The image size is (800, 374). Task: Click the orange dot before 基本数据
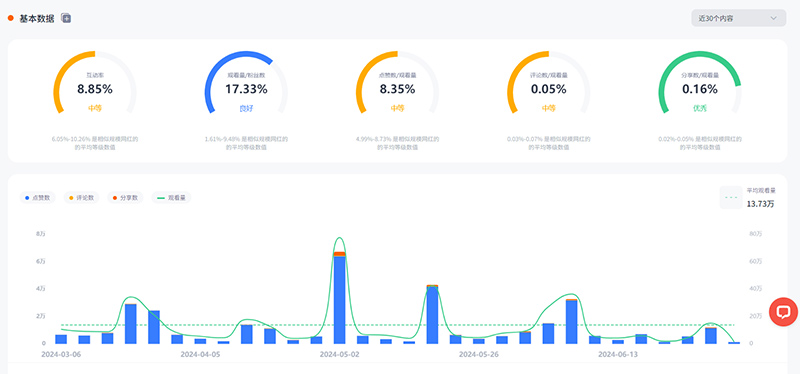(x=10, y=18)
